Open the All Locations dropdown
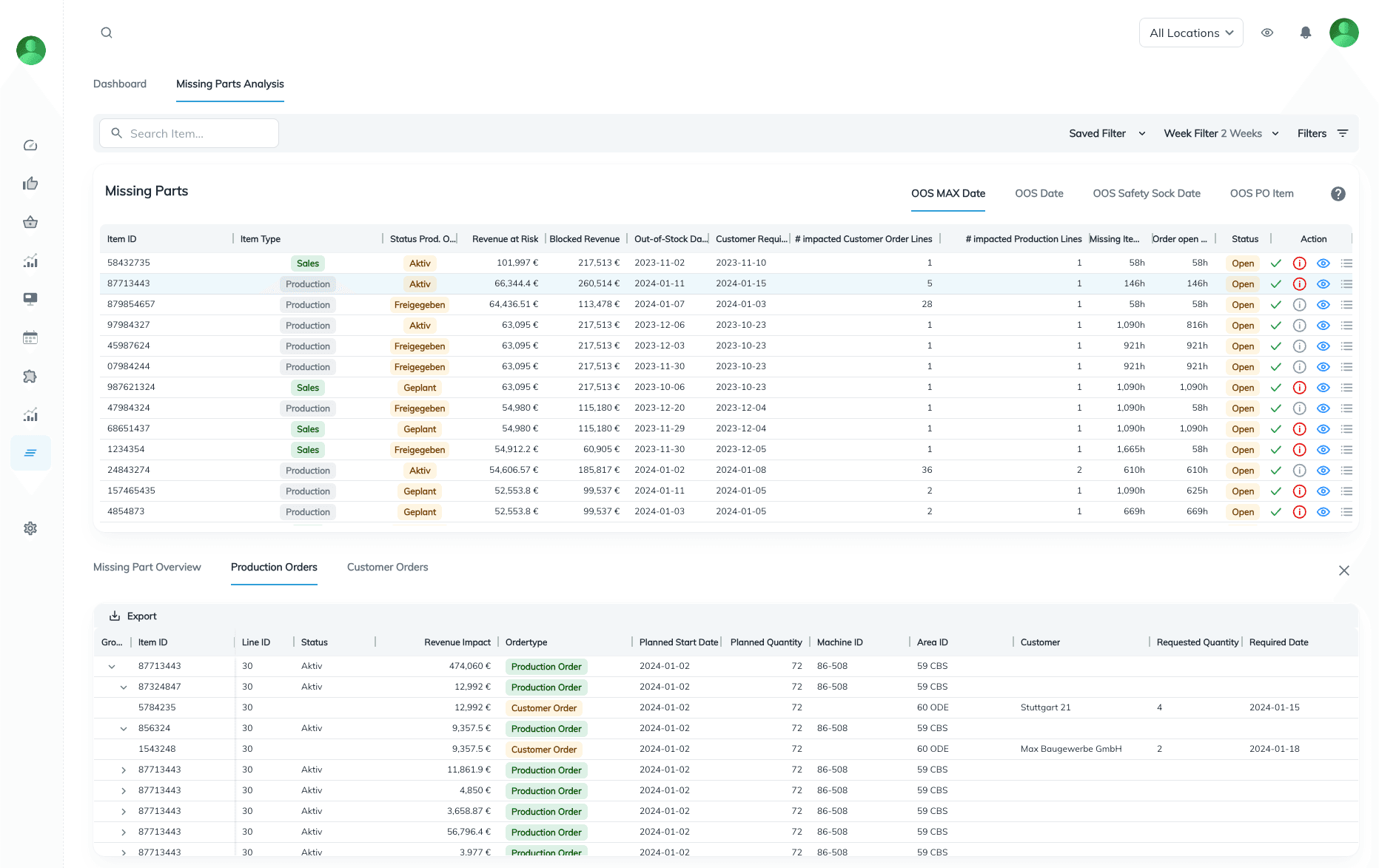Viewport: 1379px width, 868px height. pos(1190,33)
